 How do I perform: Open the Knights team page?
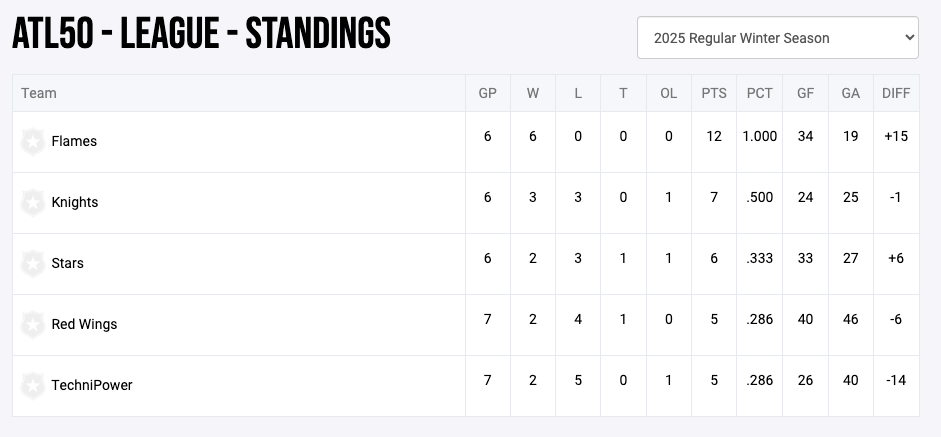[x=75, y=203]
